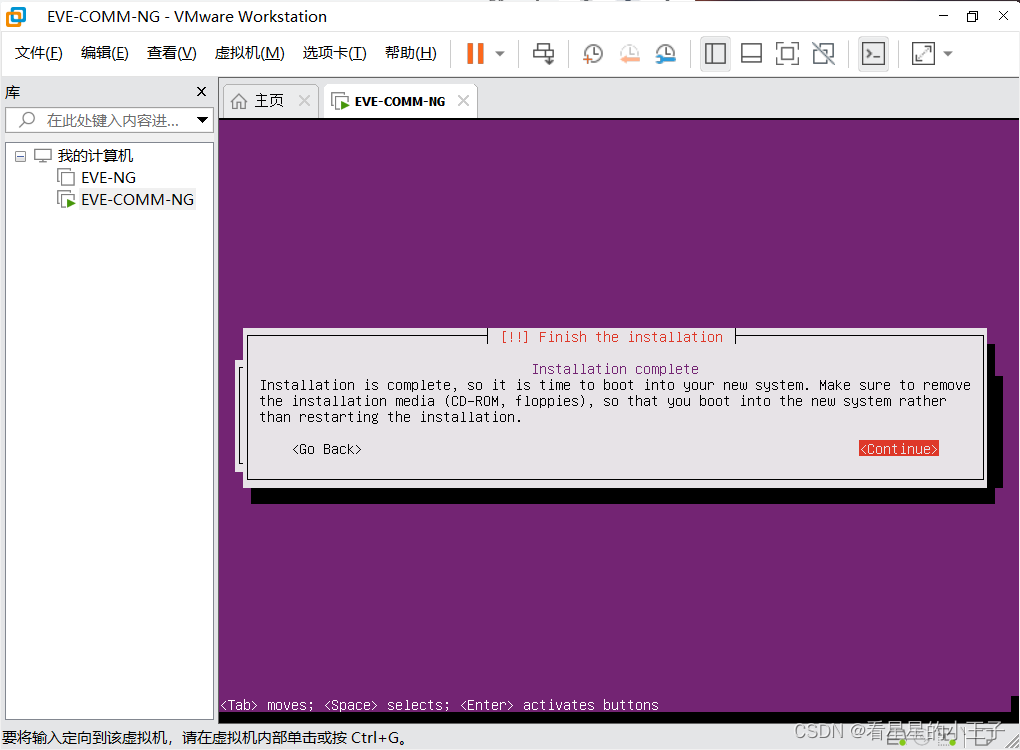This screenshot has width=1020, height=750.
Task: Revert the VM to its snapshot
Action: pyautogui.click(x=629, y=53)
